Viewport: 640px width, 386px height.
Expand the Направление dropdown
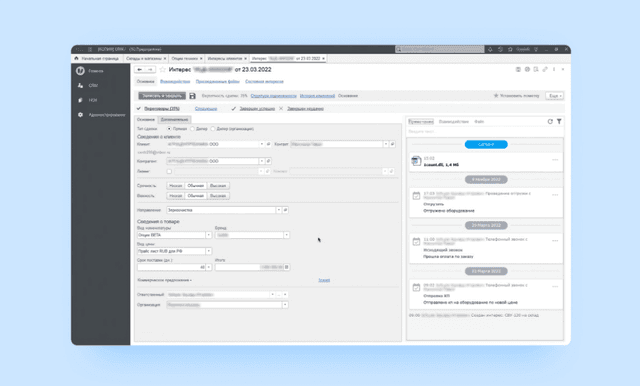[279, 210]
